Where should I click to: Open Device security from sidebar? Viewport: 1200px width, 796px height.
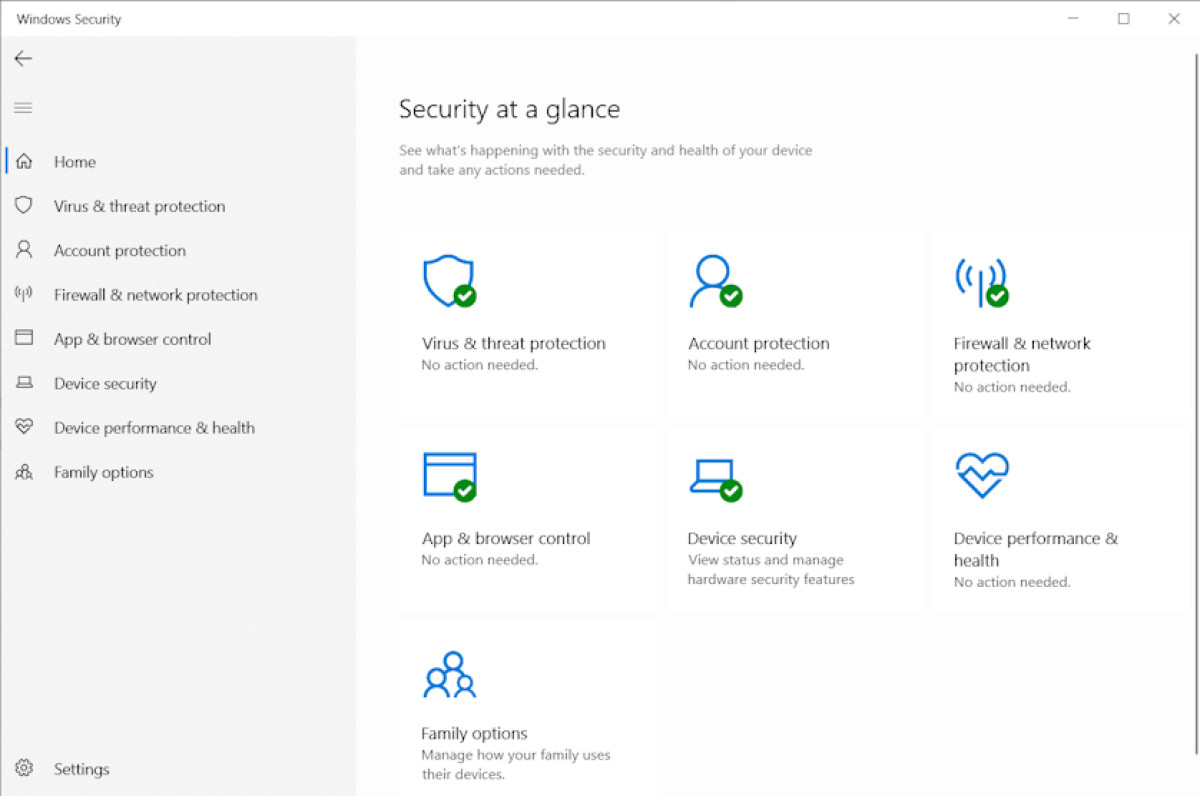(x=105, y=383)
